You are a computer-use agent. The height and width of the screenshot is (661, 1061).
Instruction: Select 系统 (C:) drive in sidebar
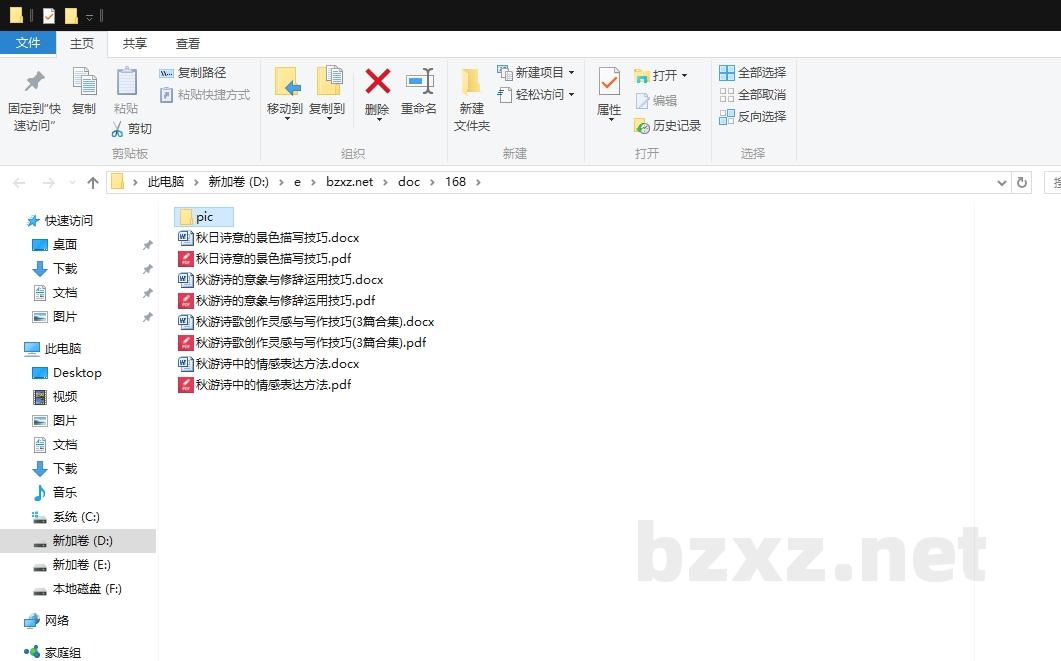tap(76, 517)
